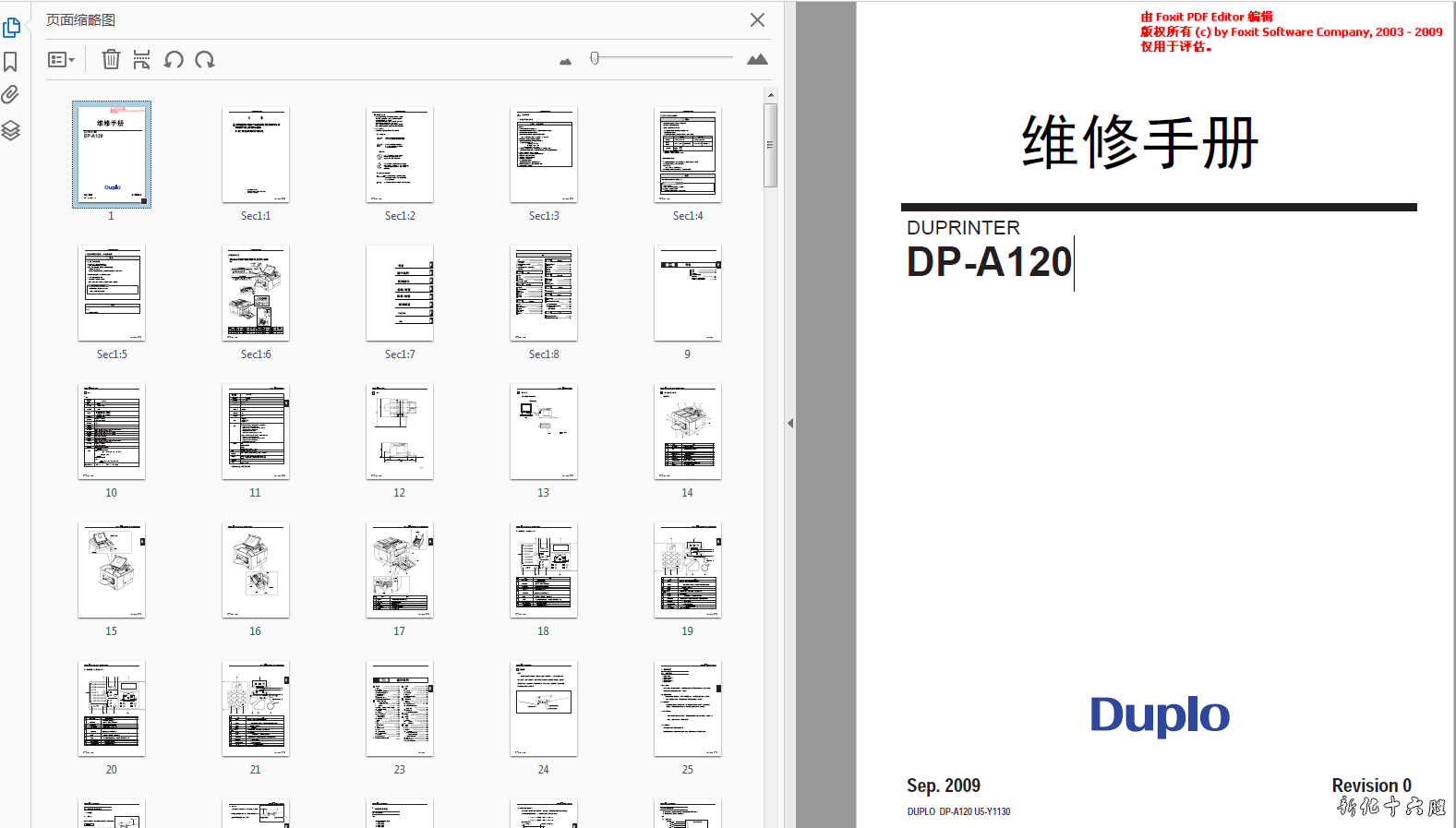Open the page thumbnails panel icon
Screen dimensions: 1456x828
tap(11, 28)
